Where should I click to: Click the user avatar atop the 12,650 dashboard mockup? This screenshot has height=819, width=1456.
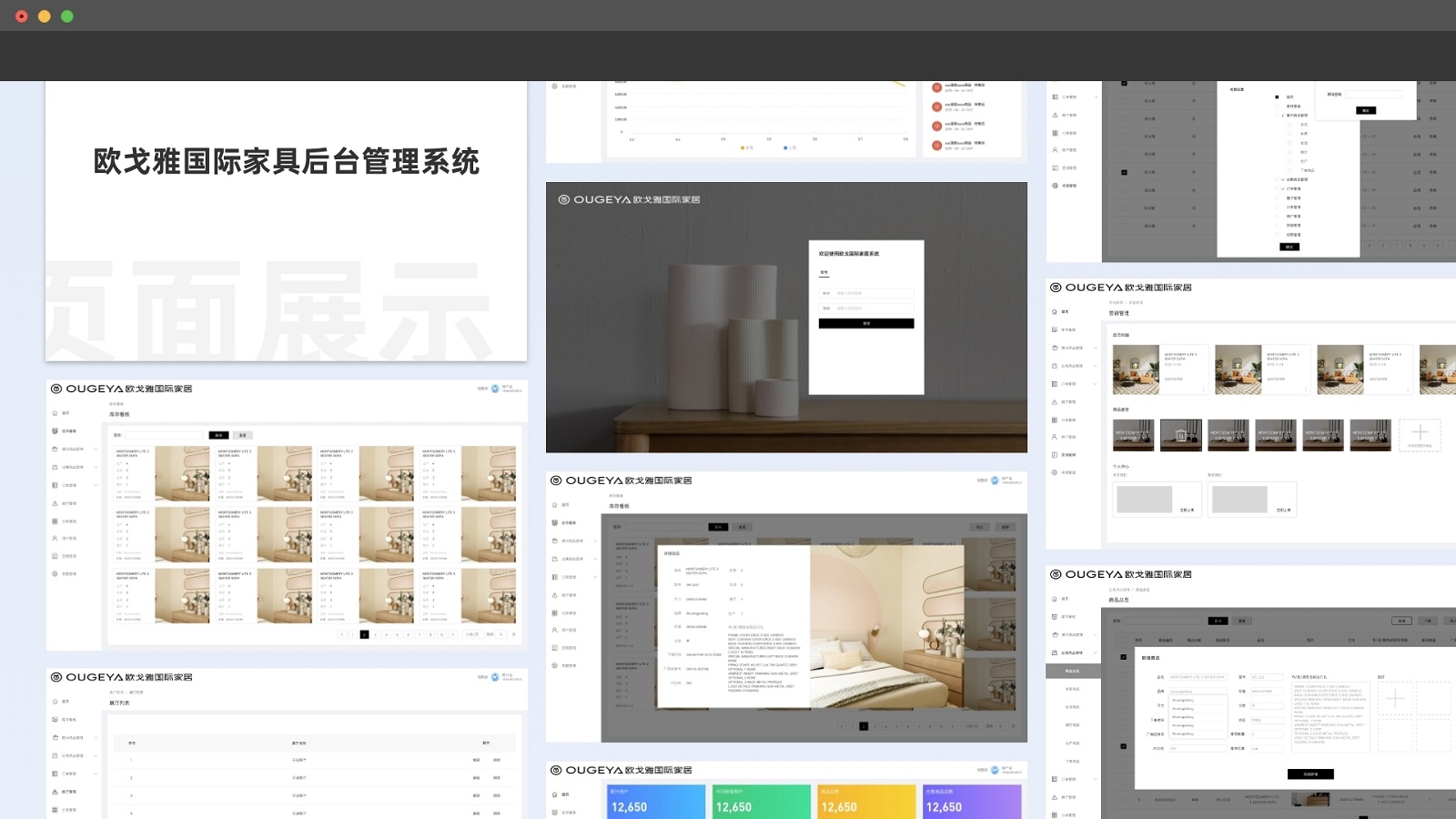pyautogui.click(x=995, y=770)
